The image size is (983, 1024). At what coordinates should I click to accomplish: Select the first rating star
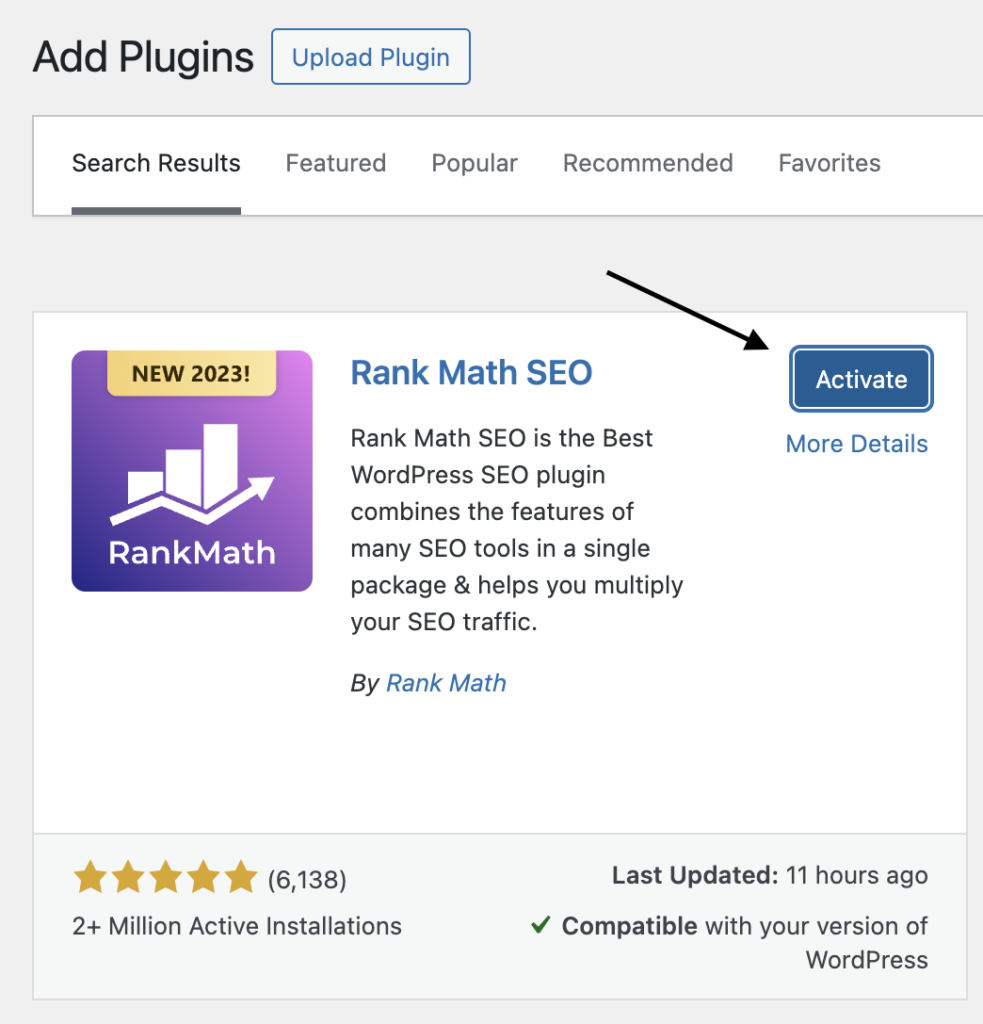[89, 878]
